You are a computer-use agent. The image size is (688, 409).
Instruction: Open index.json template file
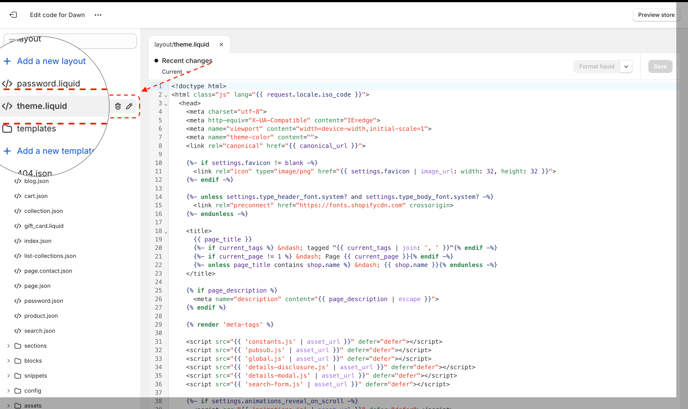38,240
